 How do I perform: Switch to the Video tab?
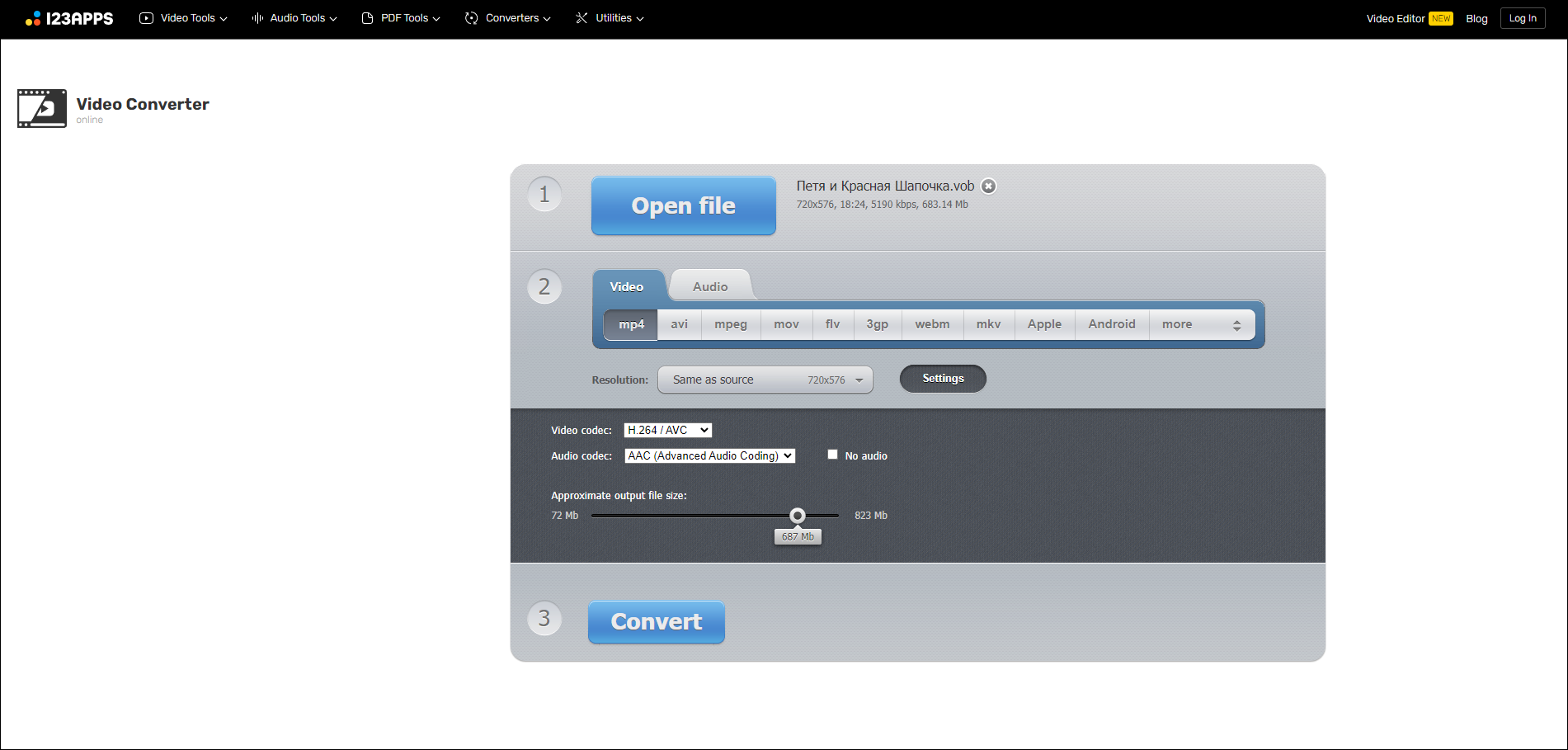pyautogui.click(x=627, y=286)
